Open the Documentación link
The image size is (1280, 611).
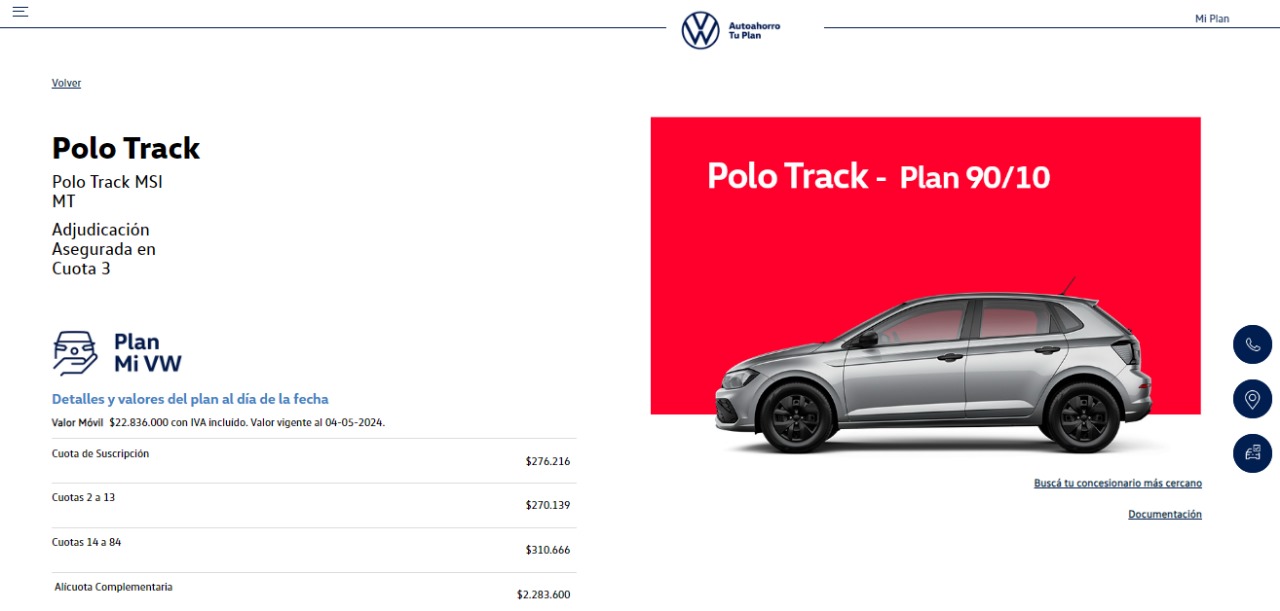pos(1164,514)
